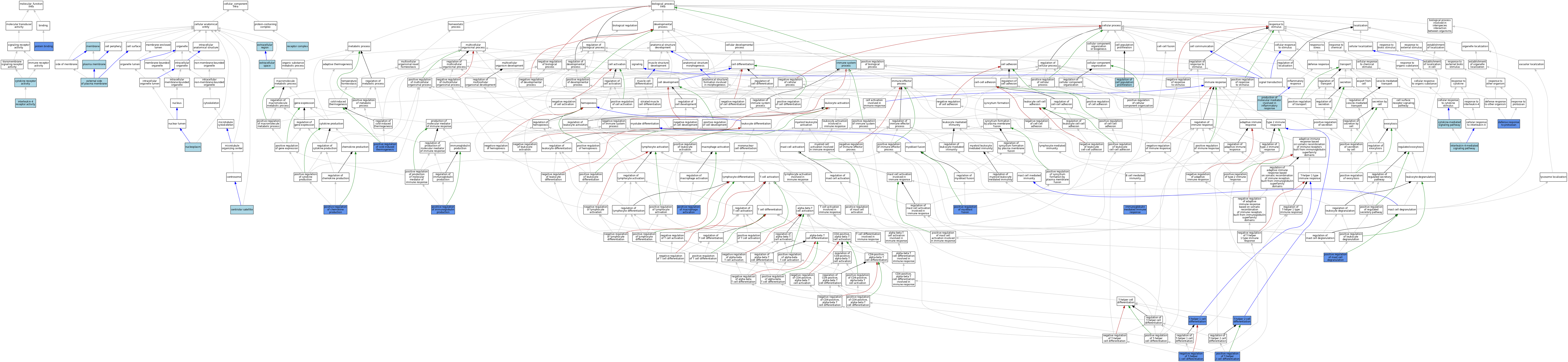Click 'negative regulation of T-helper 1 cell differentiation'

[x=1191, y=356]
